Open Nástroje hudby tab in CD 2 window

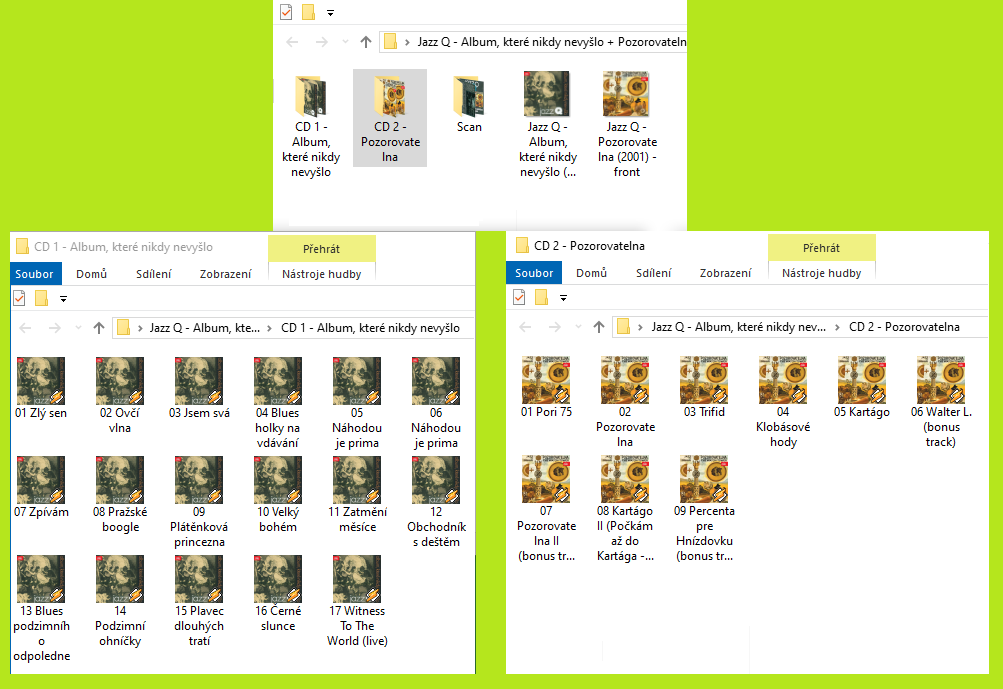coord(821,273)
